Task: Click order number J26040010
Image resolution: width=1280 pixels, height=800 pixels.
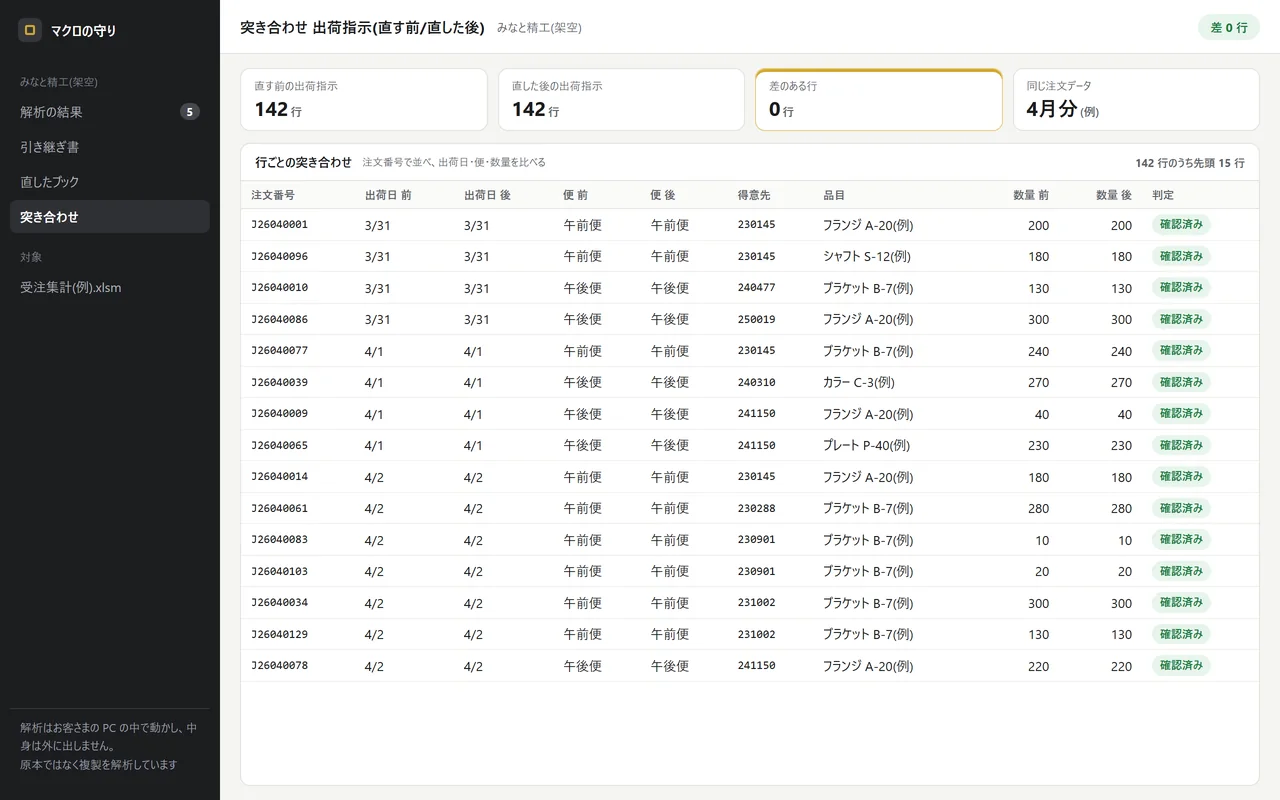Action: (x=280, y=288)
